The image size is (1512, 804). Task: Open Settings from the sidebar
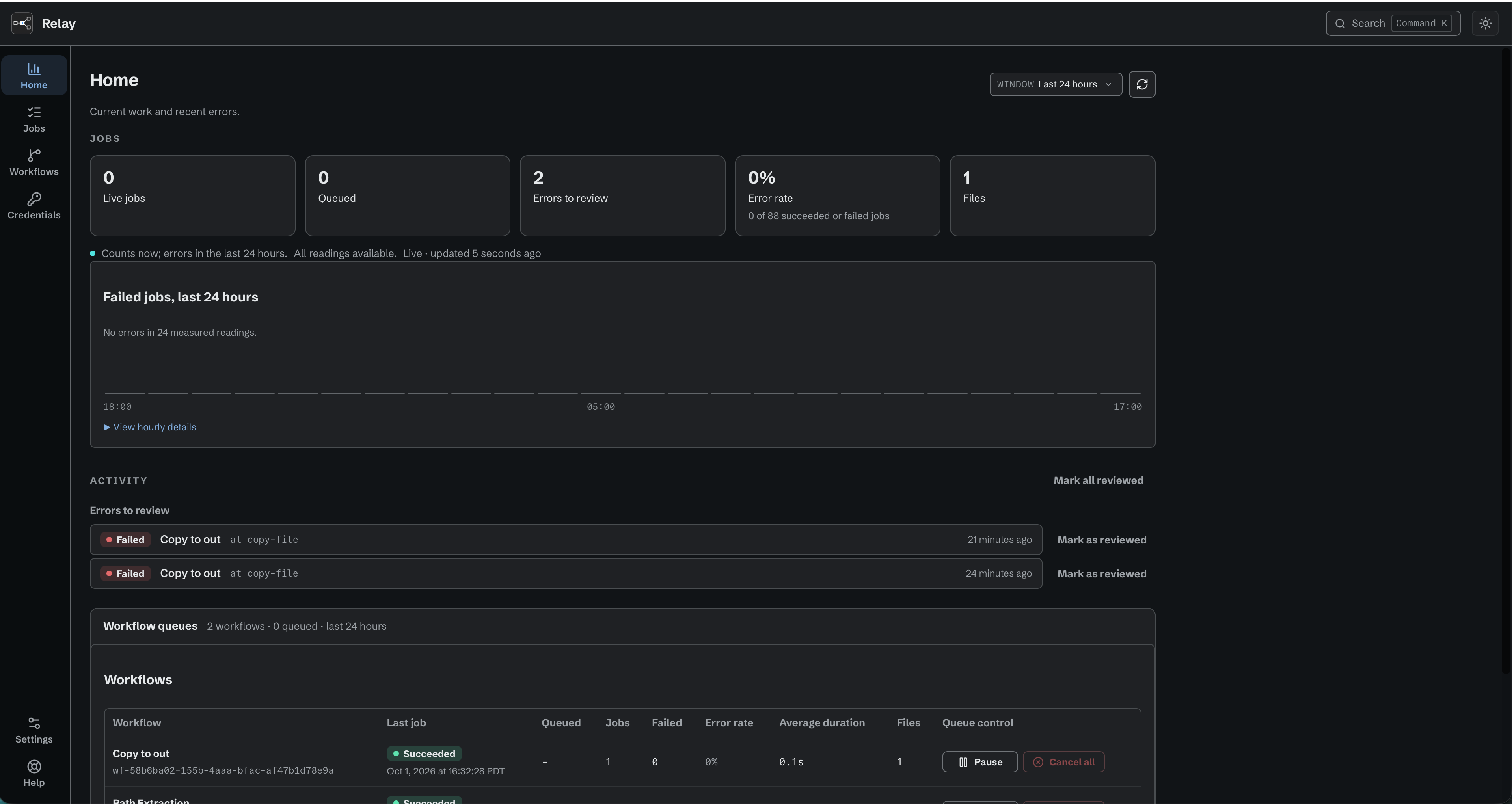pos(34,730)
